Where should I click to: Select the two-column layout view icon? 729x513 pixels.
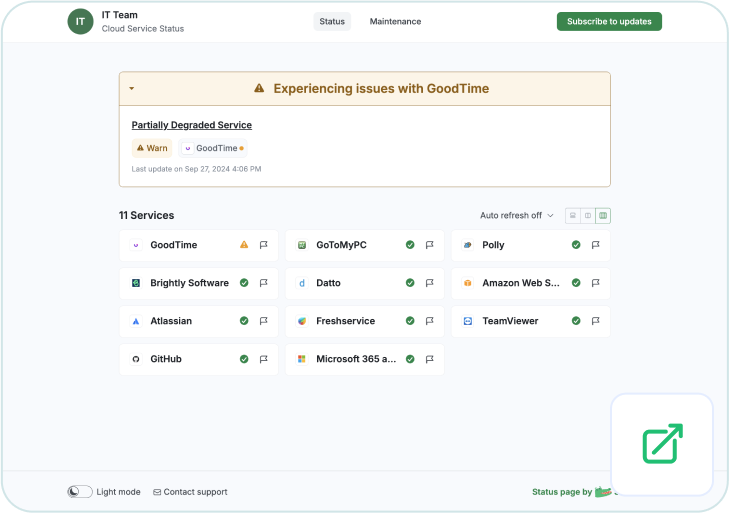pos(588,215)
